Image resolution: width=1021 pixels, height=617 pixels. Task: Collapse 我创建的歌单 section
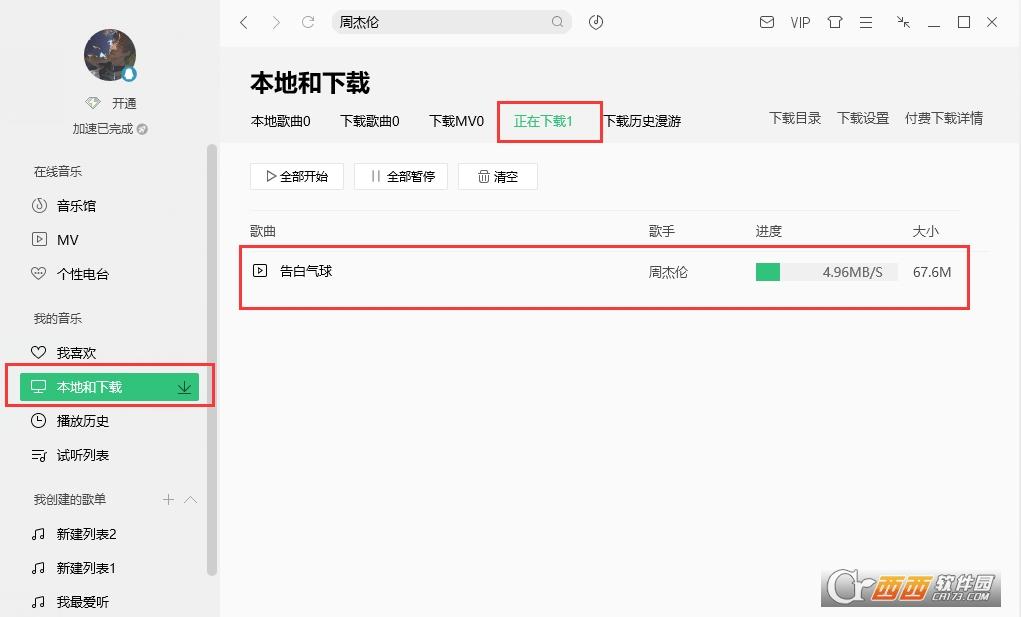[x=191, y=500]
